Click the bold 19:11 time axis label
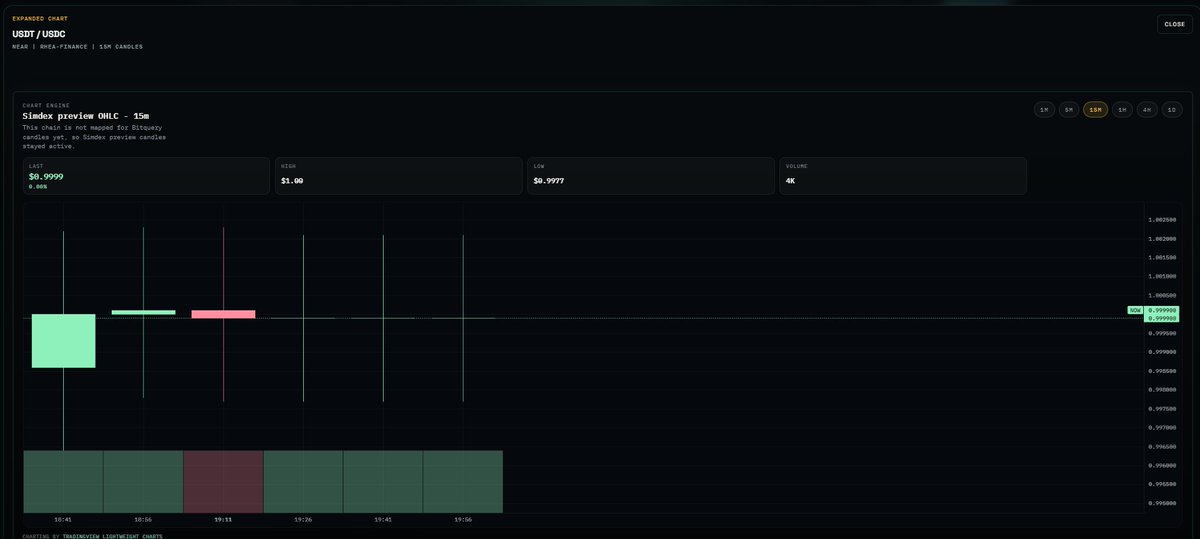The width and height of the screenshot is (1200, 539). 223,520
